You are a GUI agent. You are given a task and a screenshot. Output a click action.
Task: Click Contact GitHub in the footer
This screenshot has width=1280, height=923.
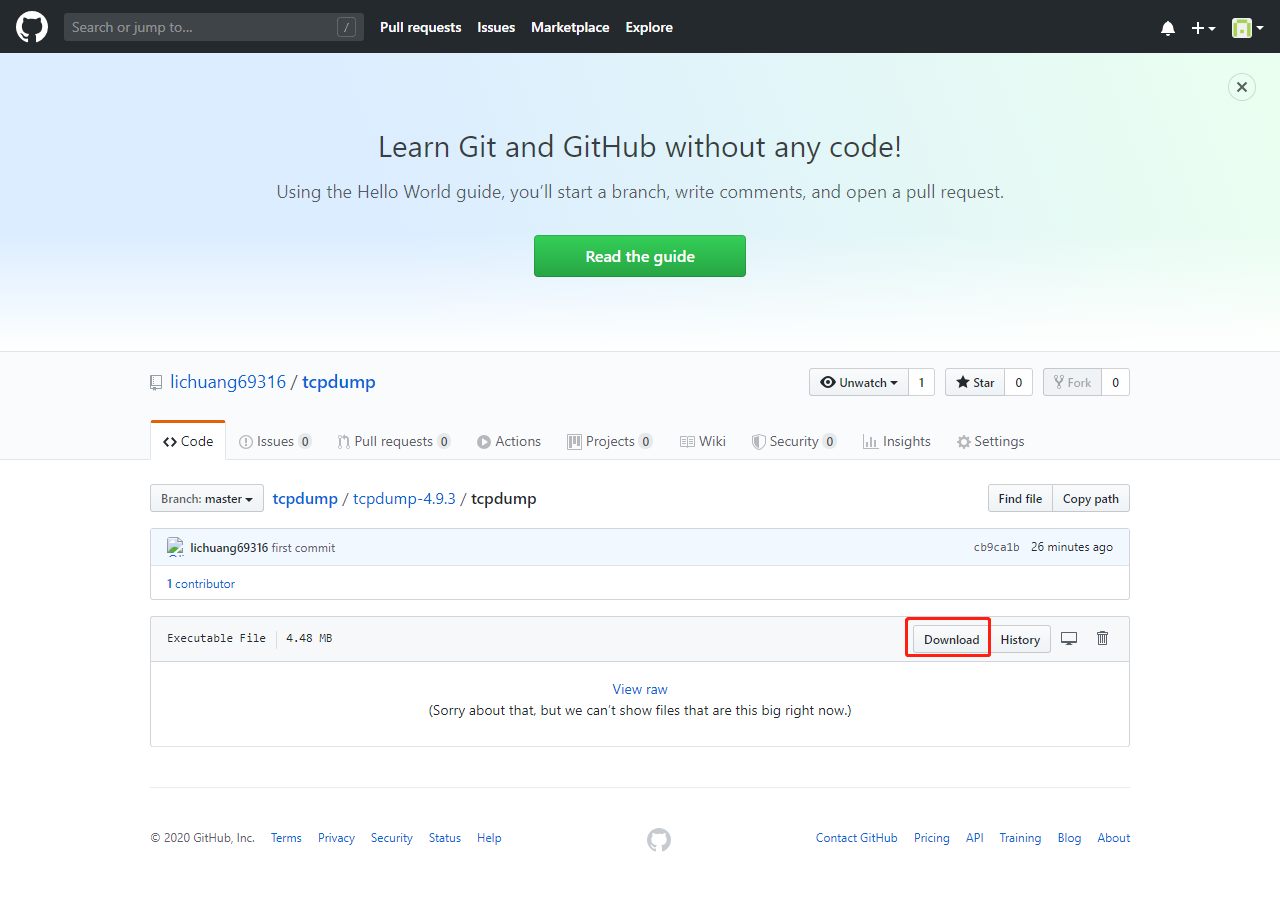point(857,838)
